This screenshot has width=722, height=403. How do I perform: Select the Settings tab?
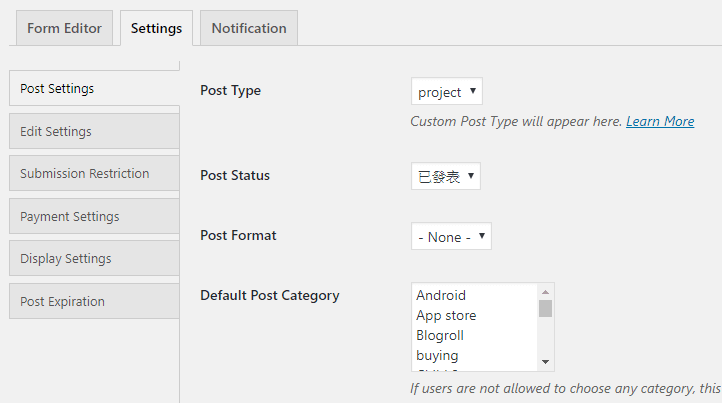pos(156,28)
